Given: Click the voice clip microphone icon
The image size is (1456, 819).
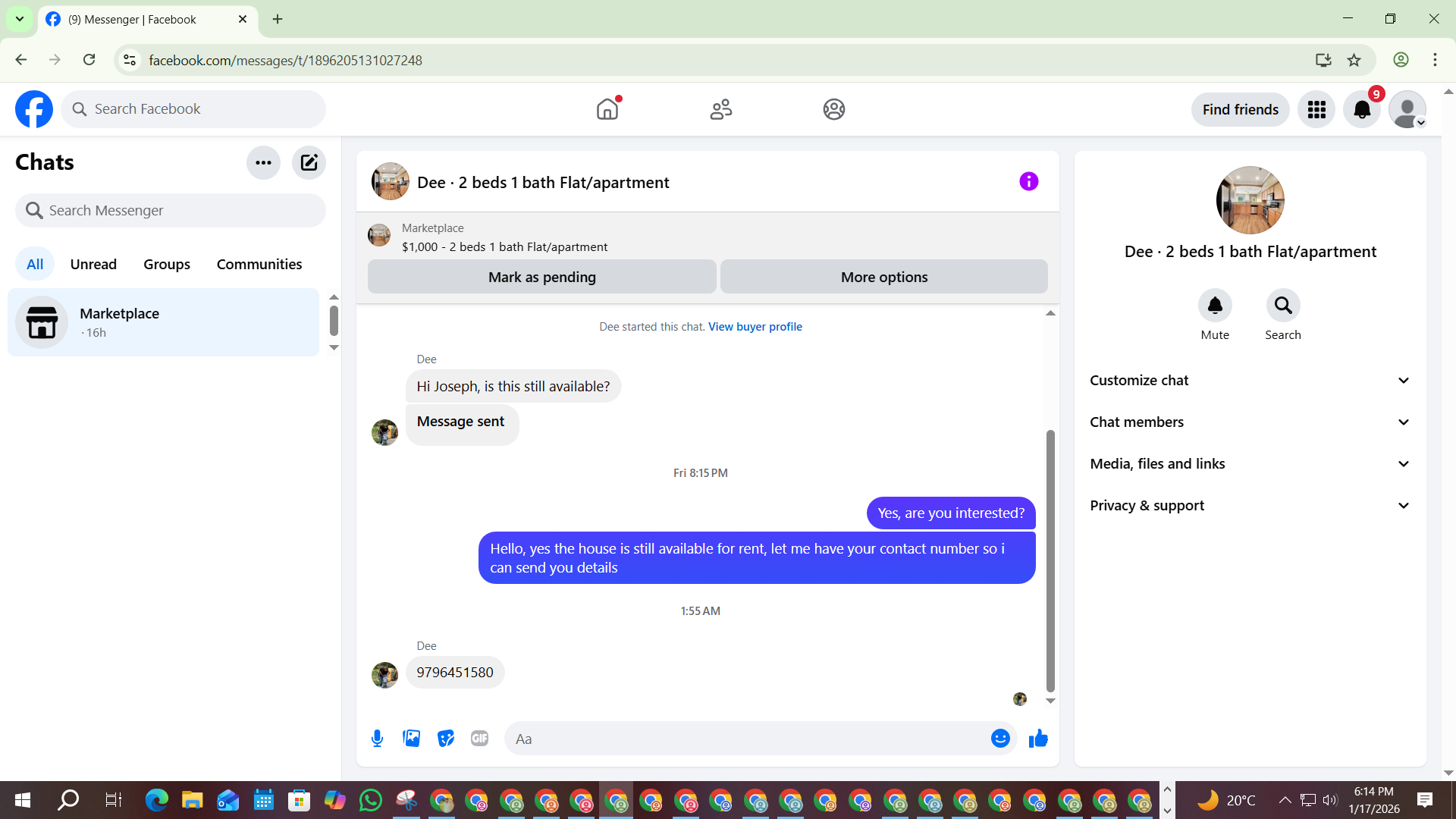Looking at the screenshot, I should point(377,739).
